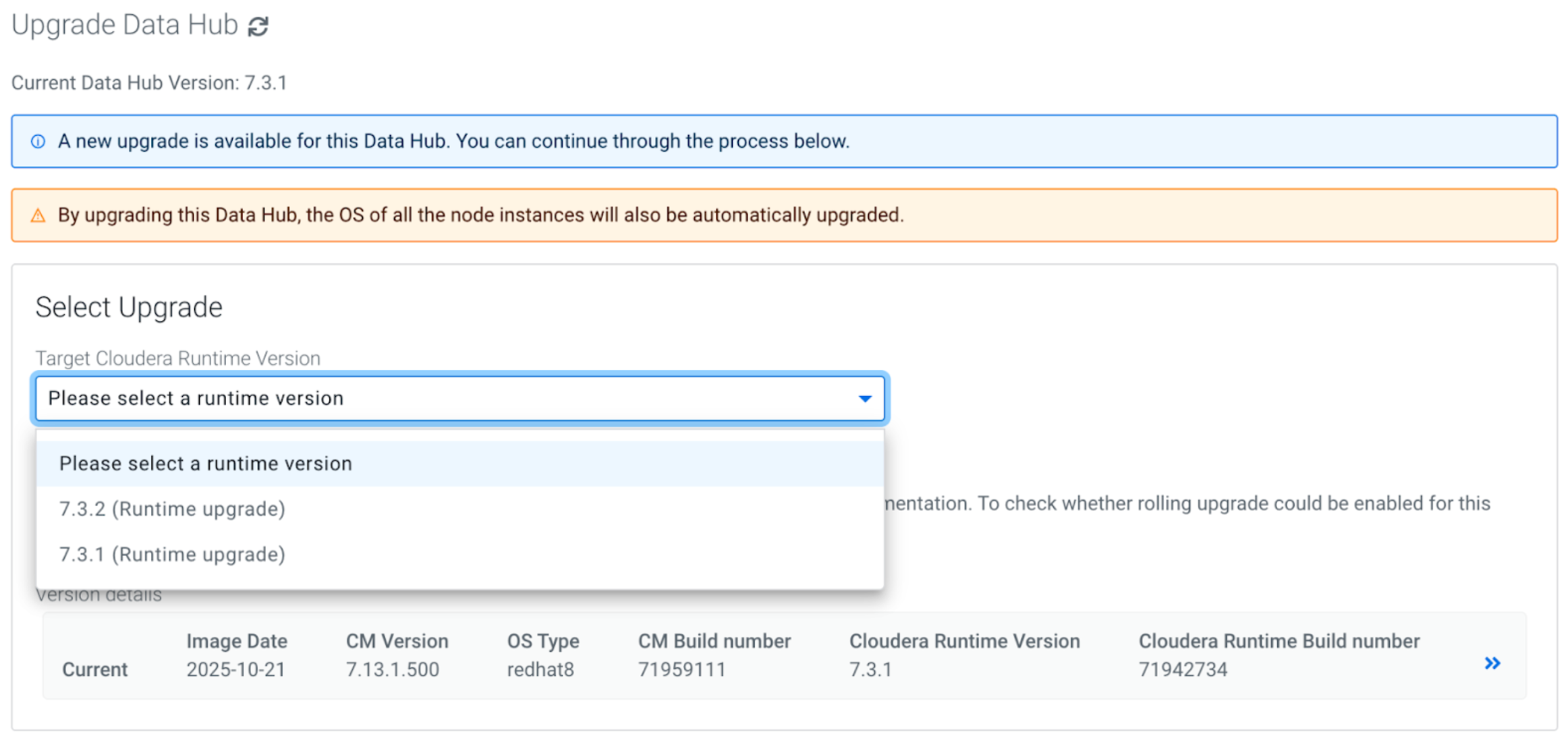Click the Select Upgrade heading
The height and width of the screenshot is (745, 1568).
(129, 308)
